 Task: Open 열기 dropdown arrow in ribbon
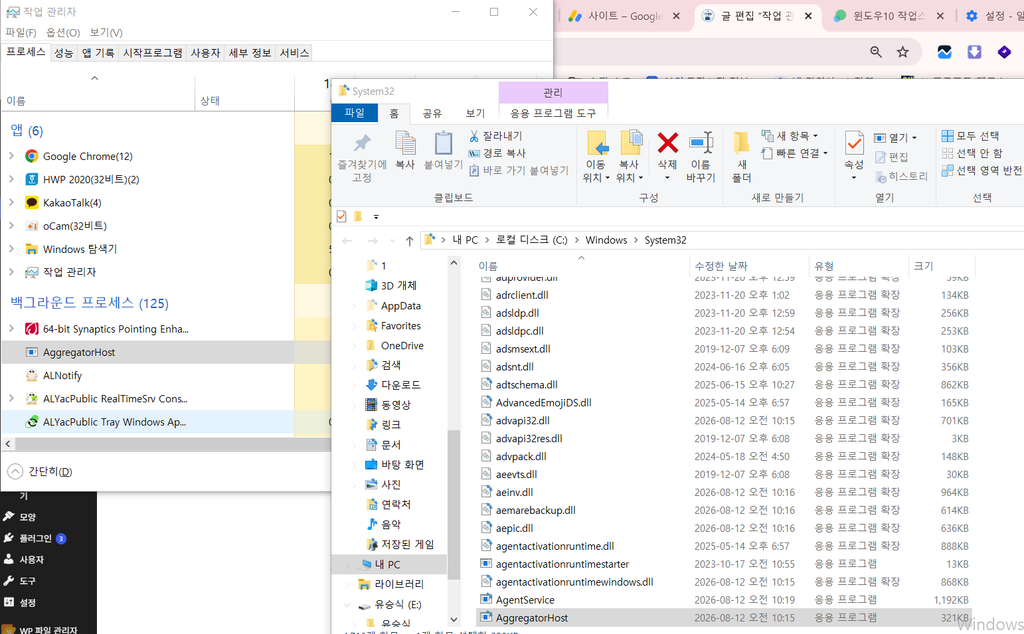914,138
